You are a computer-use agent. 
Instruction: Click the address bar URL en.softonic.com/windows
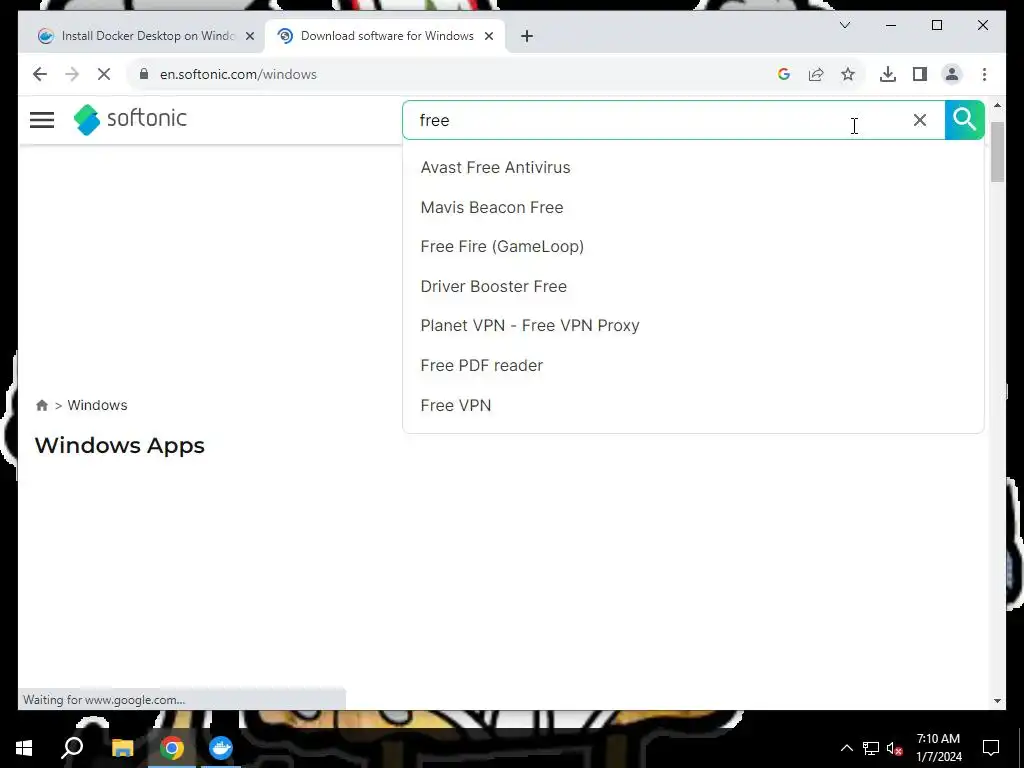[x=238, y=74]
